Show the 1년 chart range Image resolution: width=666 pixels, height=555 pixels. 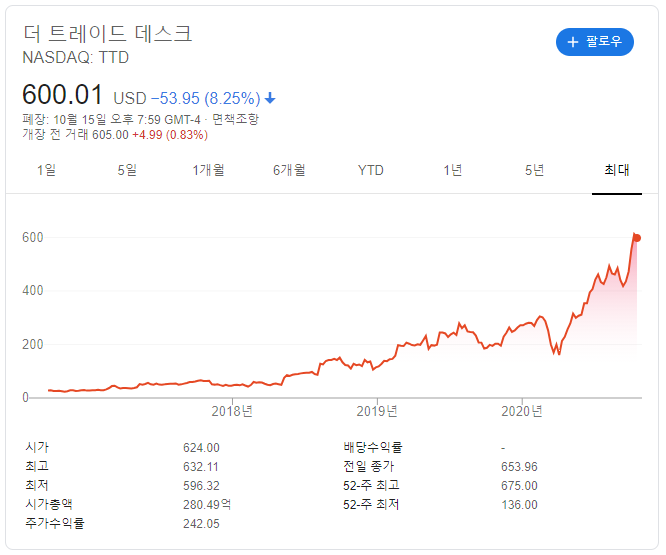click(x=452, y=170)
